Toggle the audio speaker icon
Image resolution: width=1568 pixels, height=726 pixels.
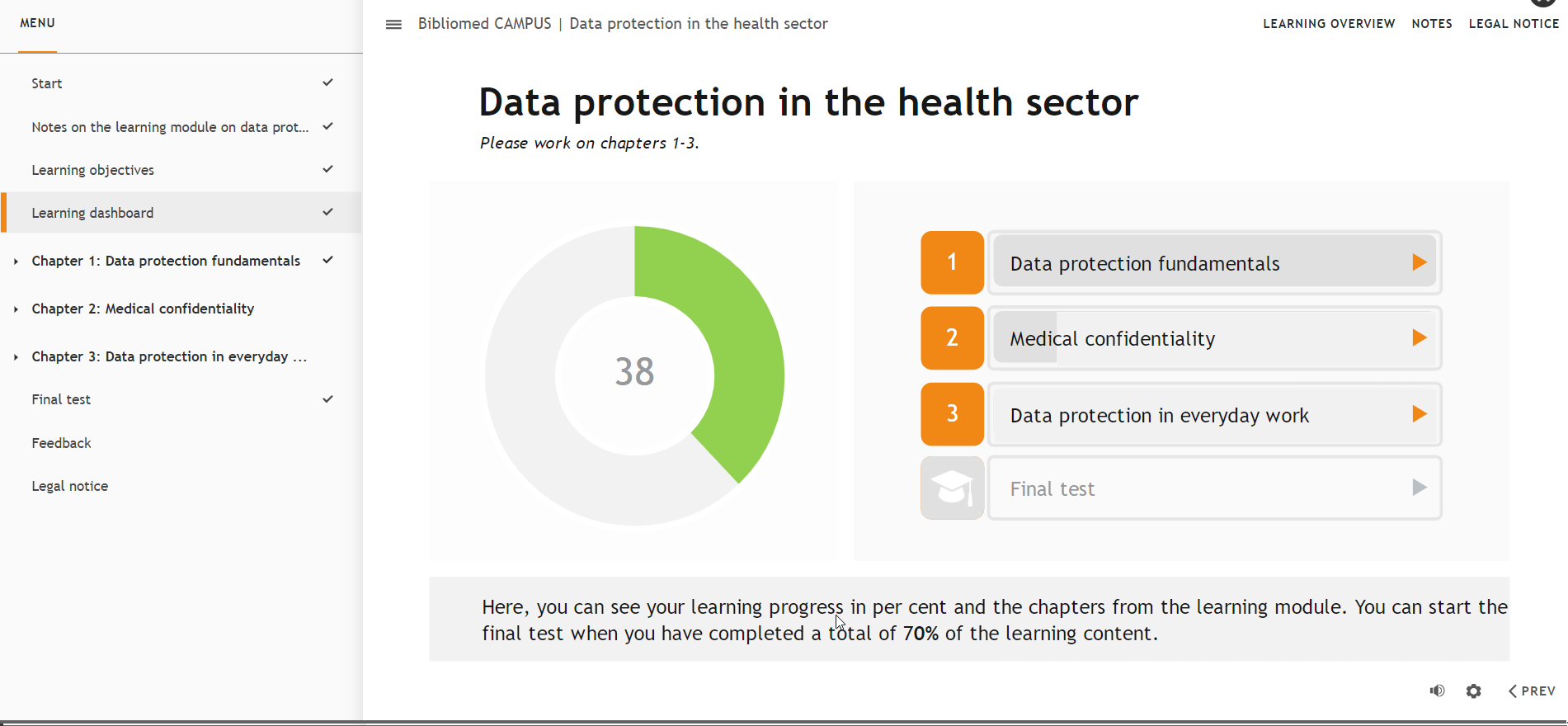tap(1437, 691)
